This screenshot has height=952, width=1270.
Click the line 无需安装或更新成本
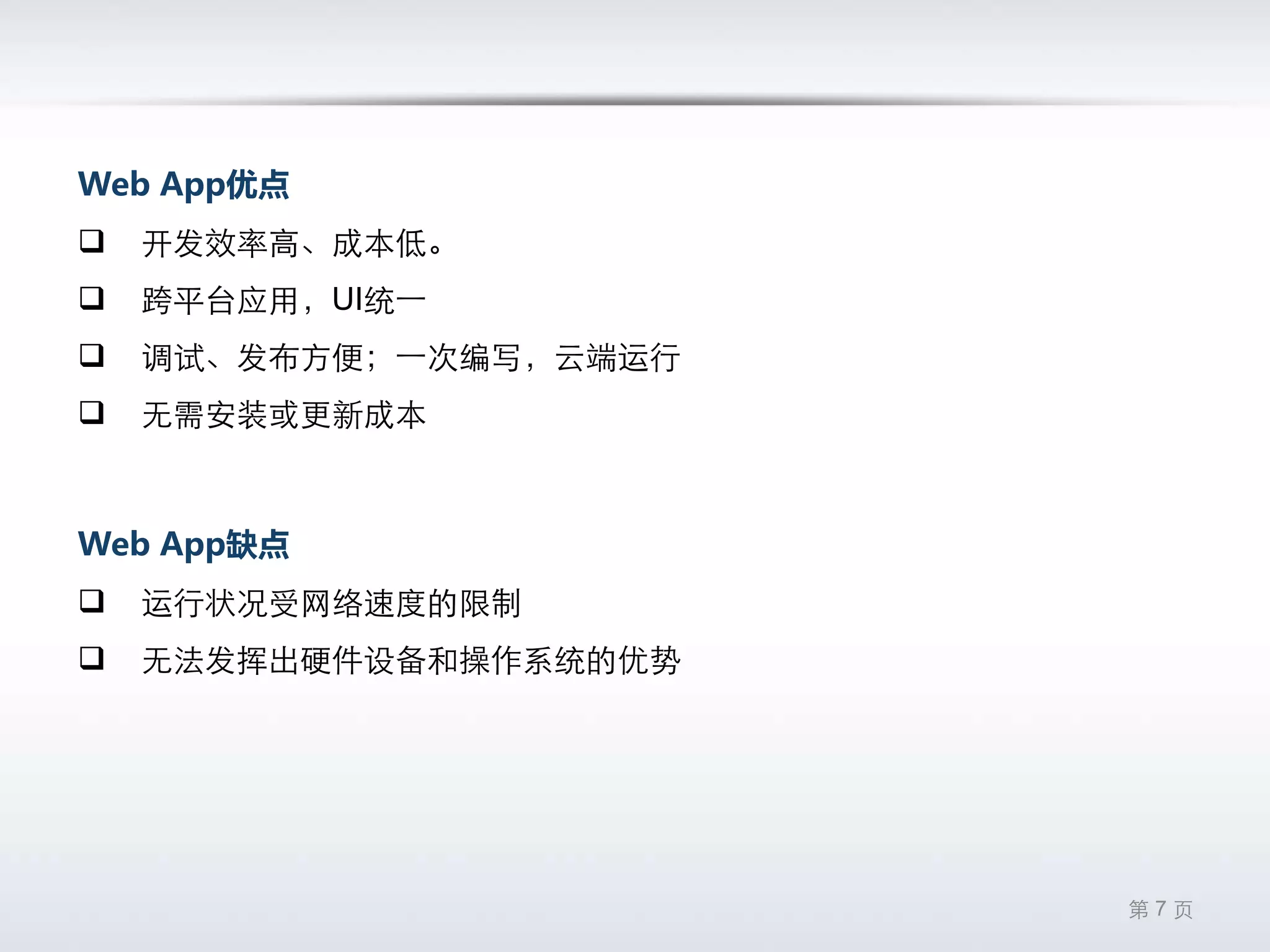coord(284,415)
